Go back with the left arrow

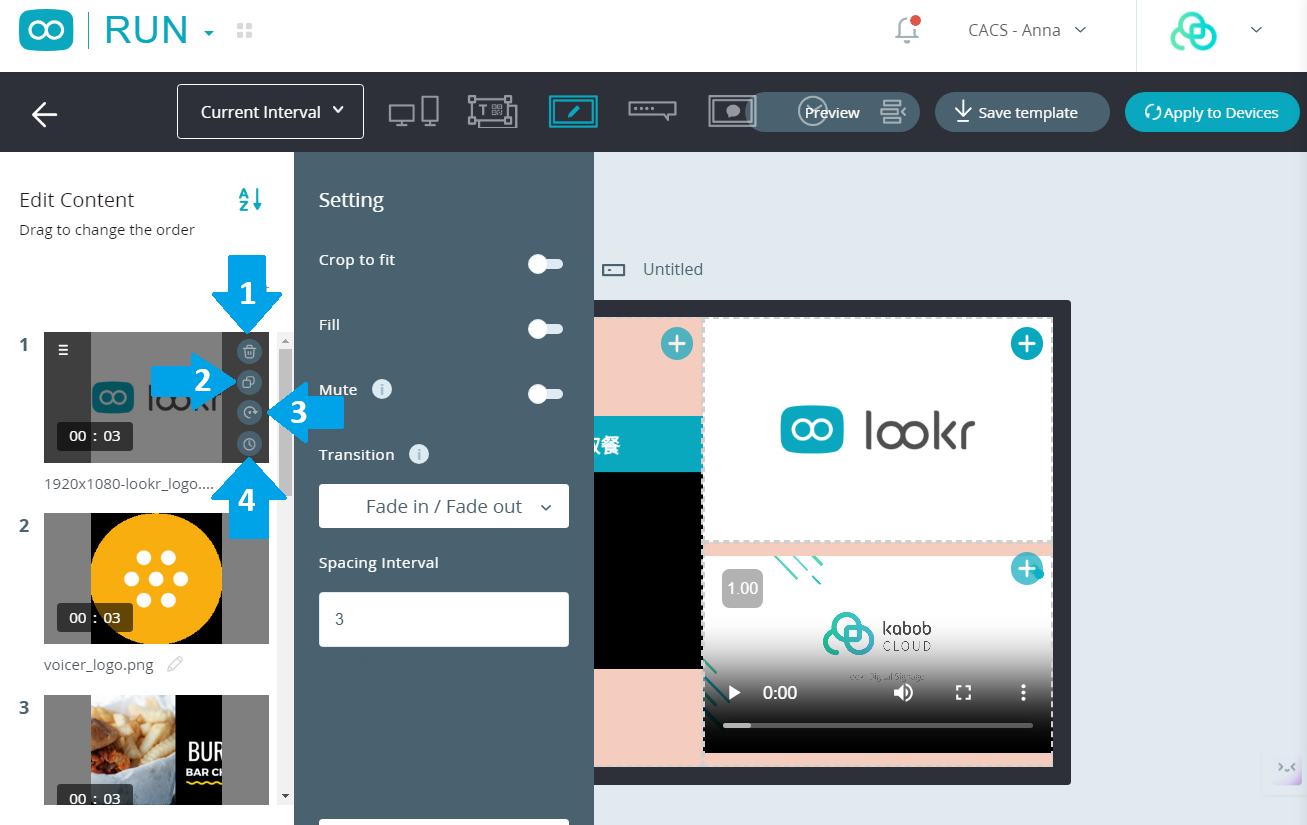[44, 114]
